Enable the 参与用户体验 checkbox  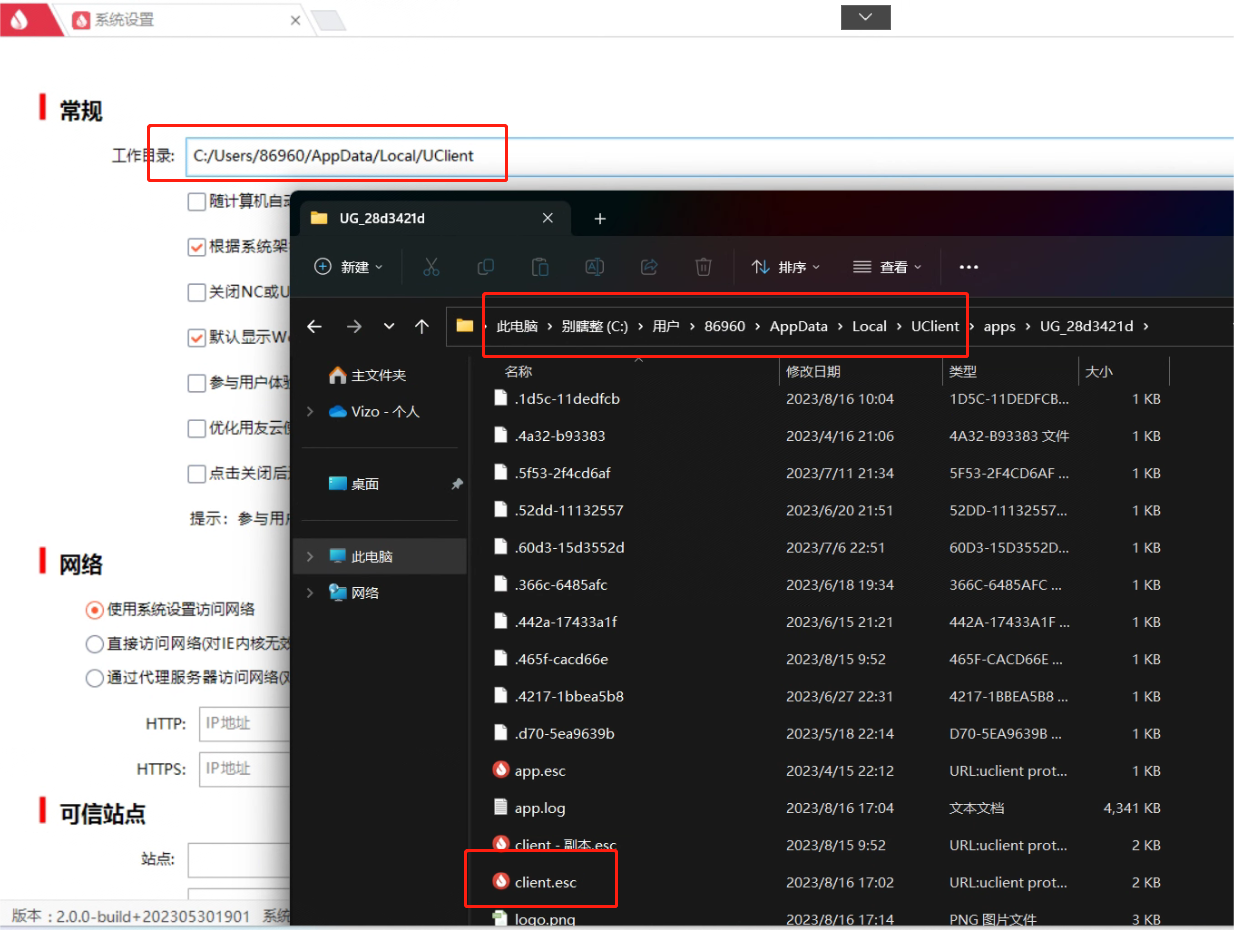(x=197, y=383)
